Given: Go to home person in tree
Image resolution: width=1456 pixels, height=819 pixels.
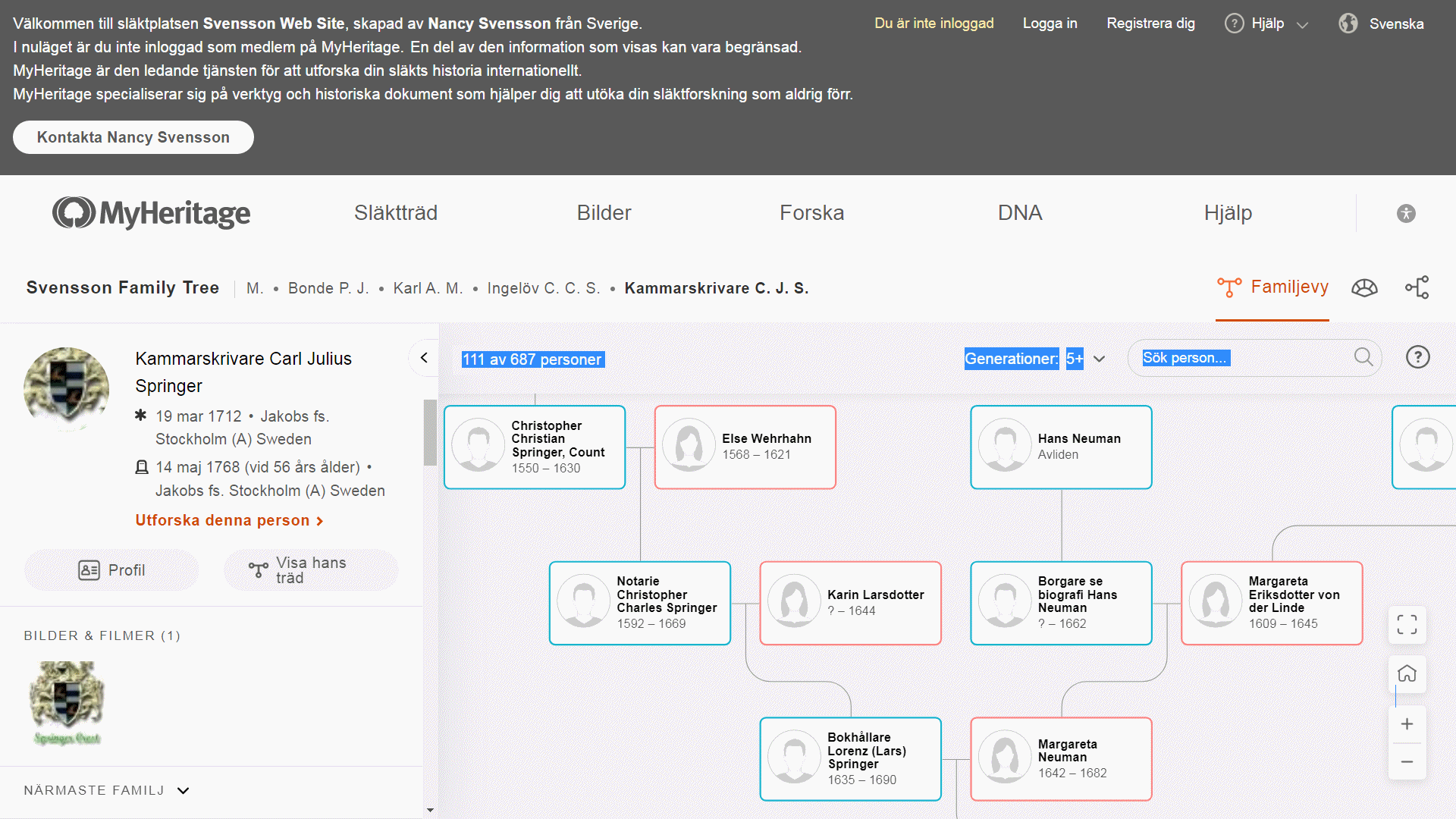Looking at the screenshot, I should coord(1407,673).
